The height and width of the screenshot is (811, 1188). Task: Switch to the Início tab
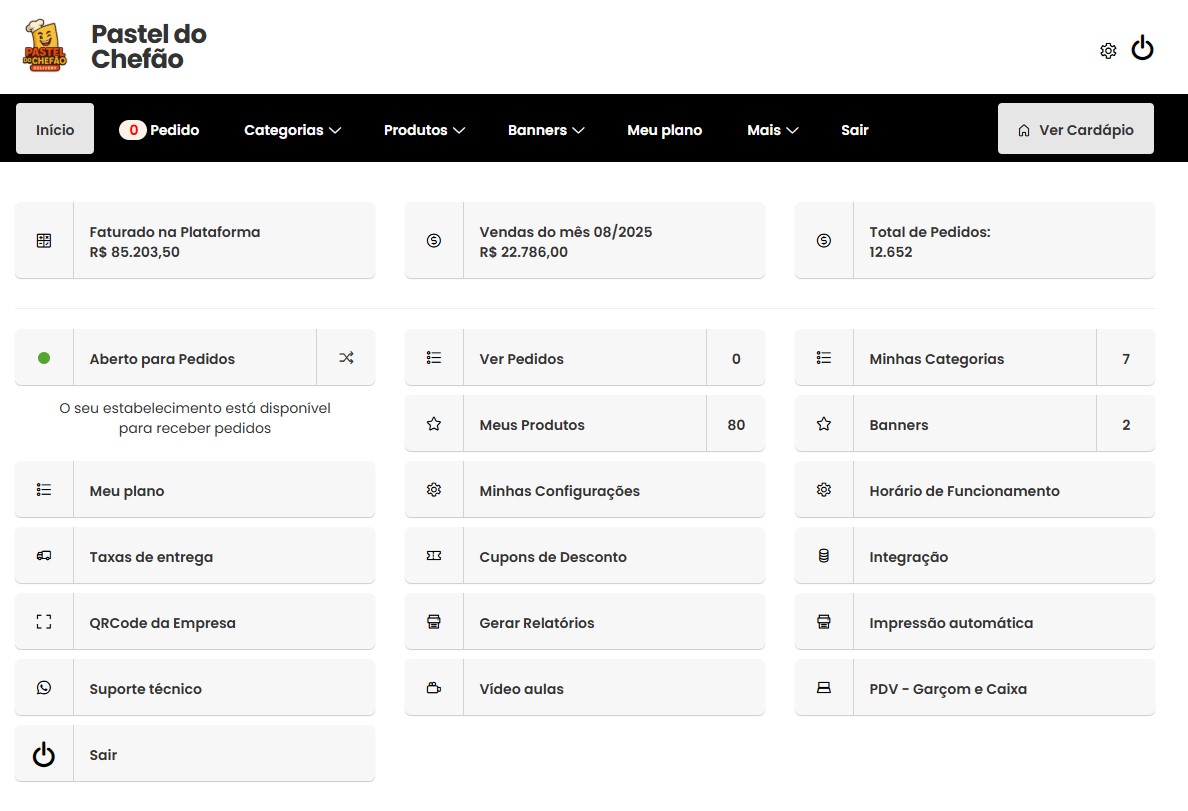[x=54, y=129]
